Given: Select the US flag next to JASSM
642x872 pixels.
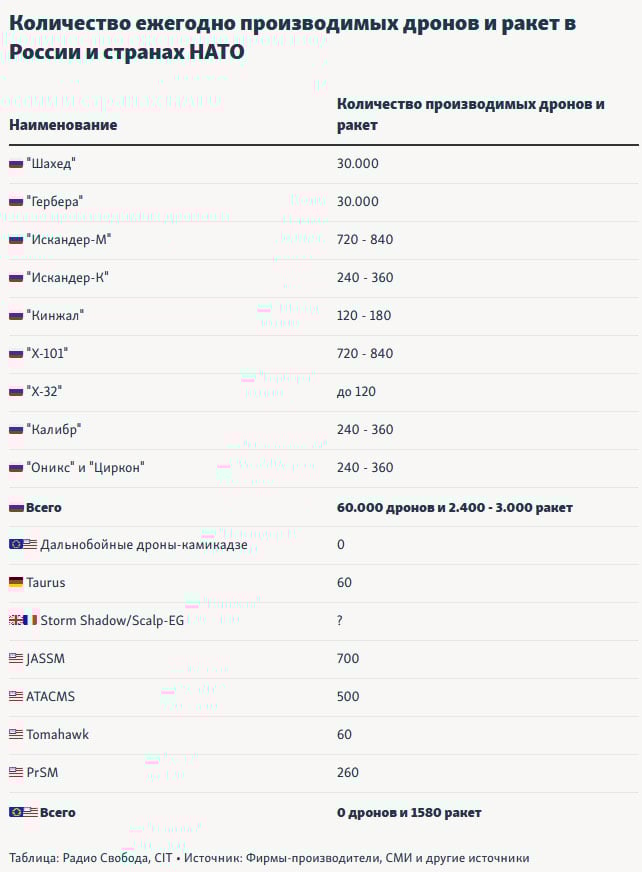Looking at the screenshot, I should [x=16, y=658].
